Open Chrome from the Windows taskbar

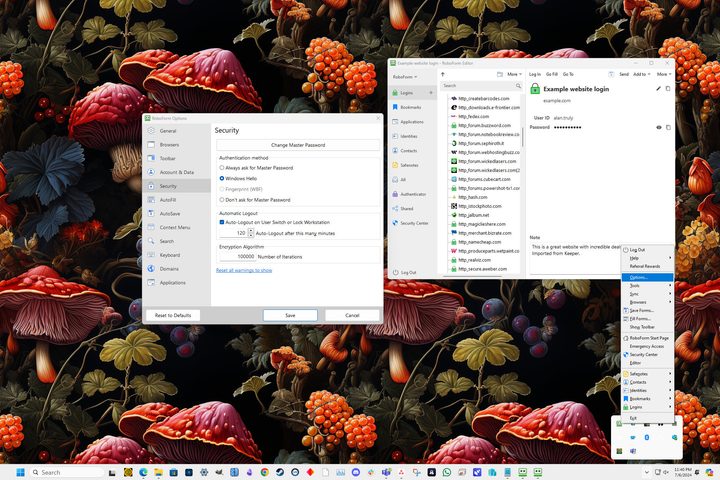(264, 472)
